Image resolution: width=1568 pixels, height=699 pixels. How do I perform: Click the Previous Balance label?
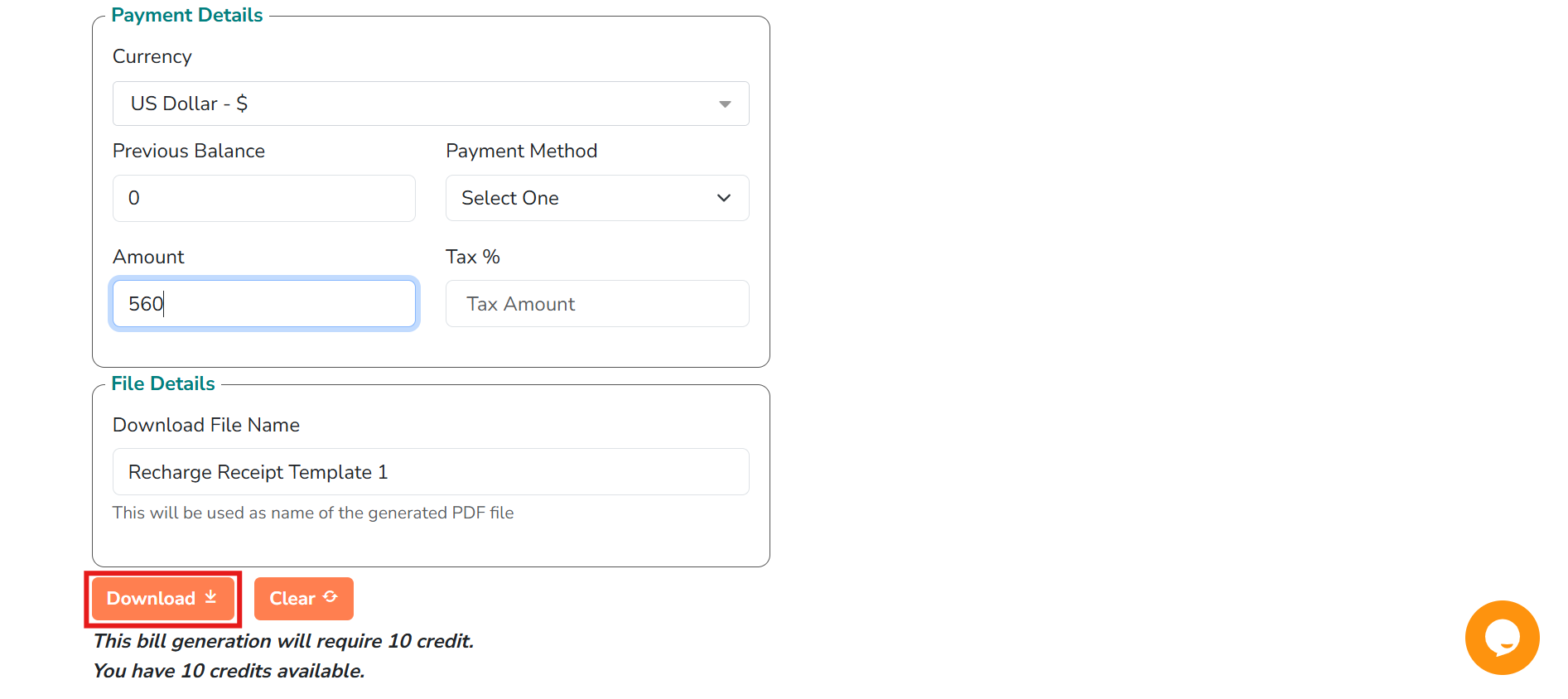click(x=188, y=151)
